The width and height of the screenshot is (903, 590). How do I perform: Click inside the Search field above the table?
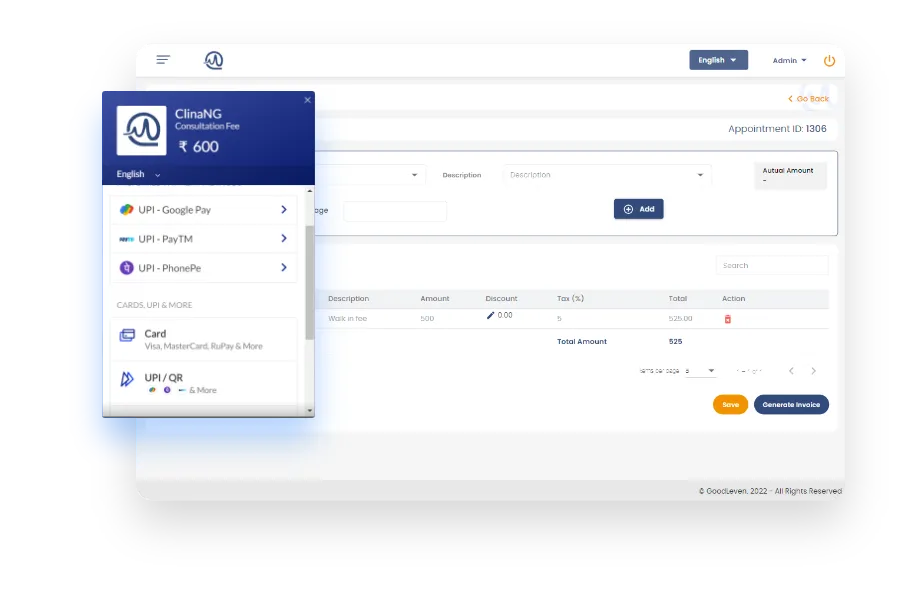(x=771, y=264)
